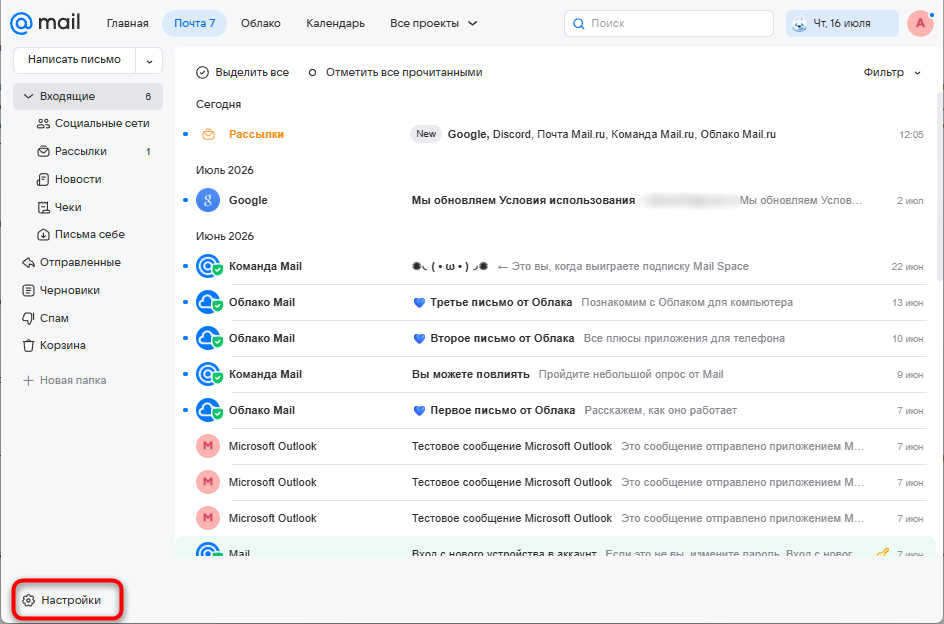Viewport: 944px width, 624px height.
Task: Select the Почта tab
Action: 194,23
